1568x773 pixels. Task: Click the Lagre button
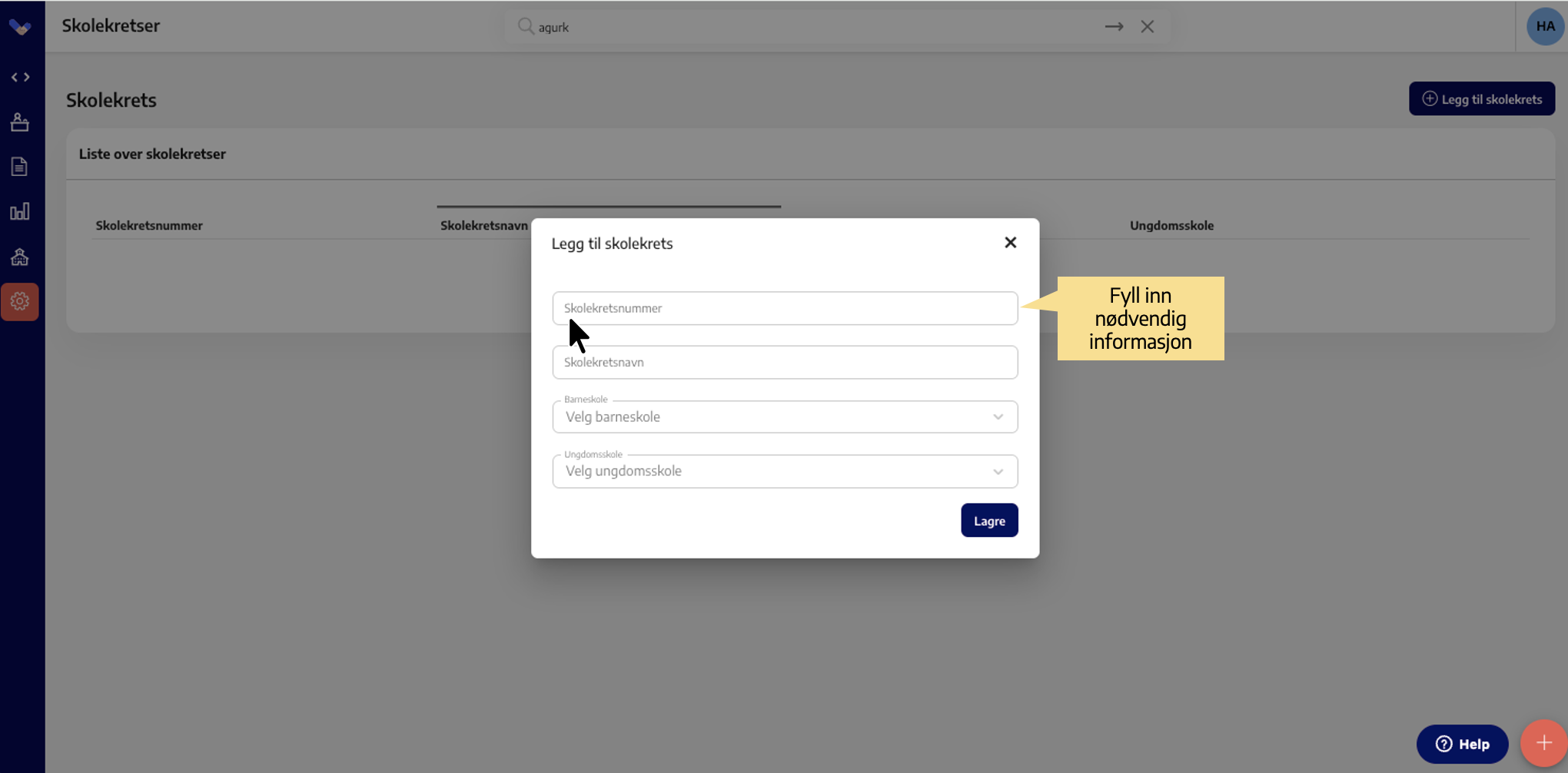click(989, 521)
